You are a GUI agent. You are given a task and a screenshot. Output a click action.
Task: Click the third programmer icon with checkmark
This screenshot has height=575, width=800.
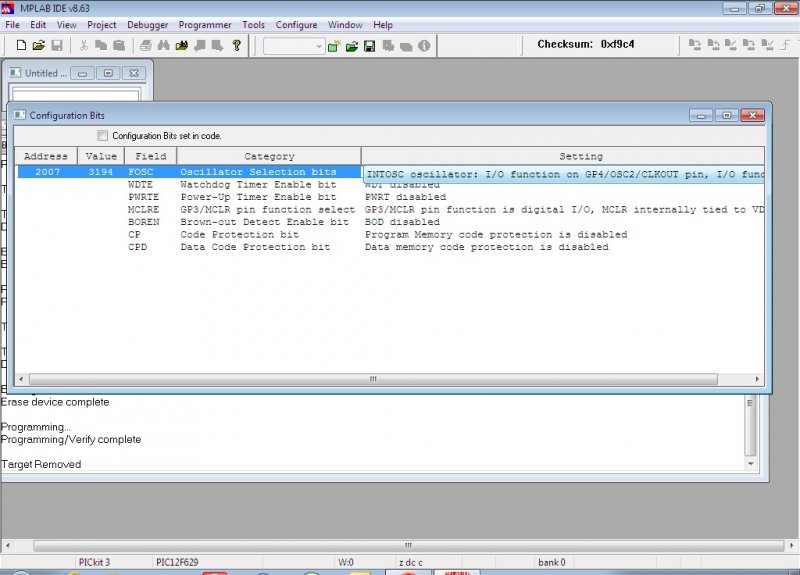tap(731, 45)
